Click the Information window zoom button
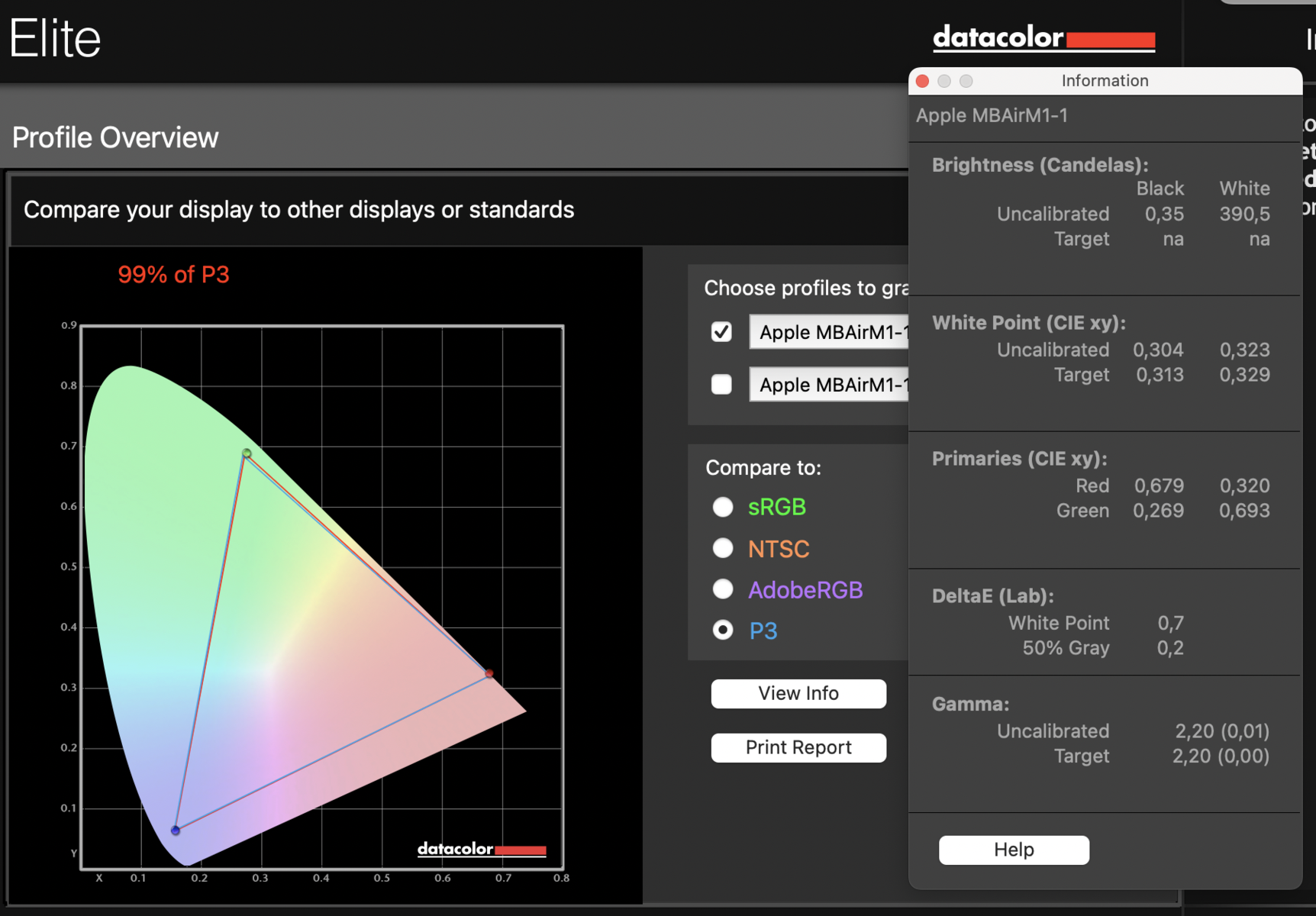Viewport: 1316px width, 916px height. (x=966, y=81)
